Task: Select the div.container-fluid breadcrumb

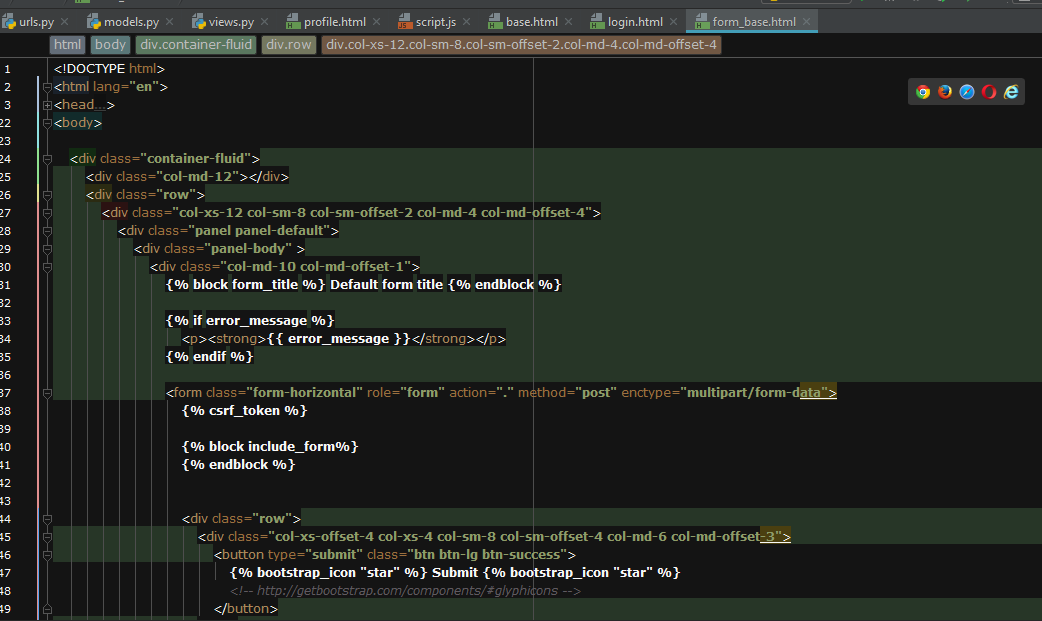Action: click(x=196, y=45)
